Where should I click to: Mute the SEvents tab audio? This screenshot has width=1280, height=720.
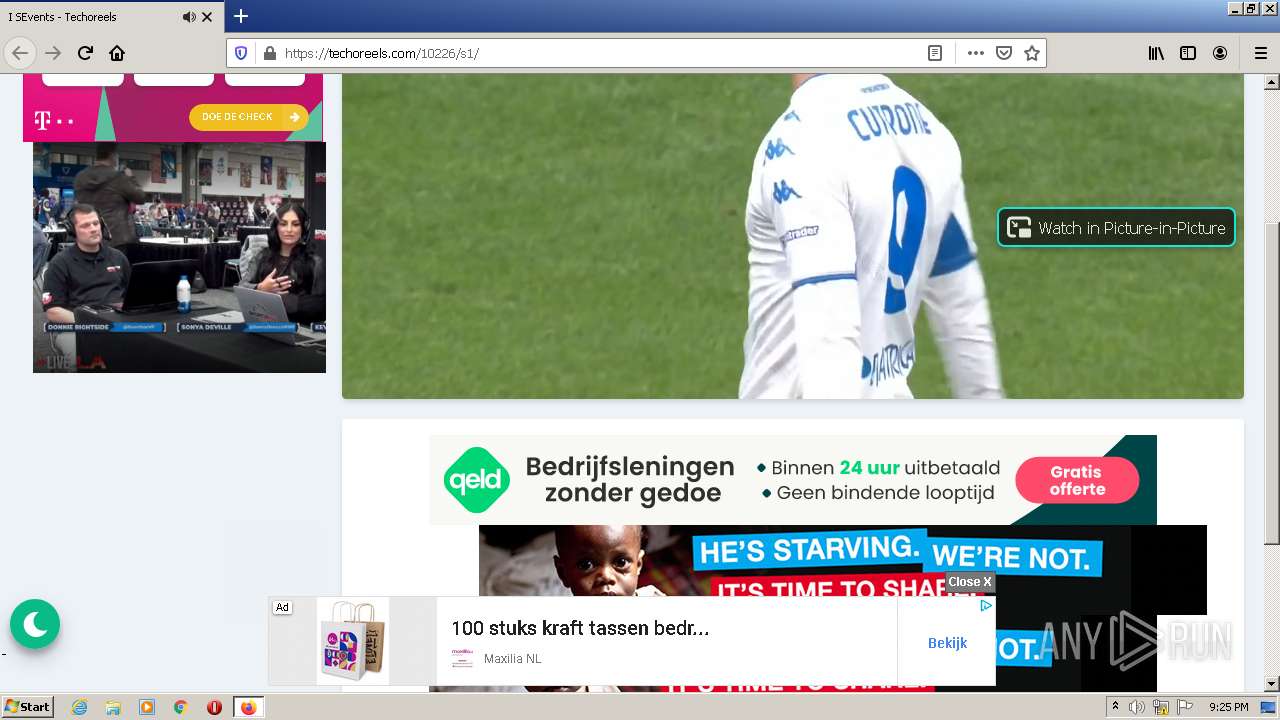click(x=189, y=17)
